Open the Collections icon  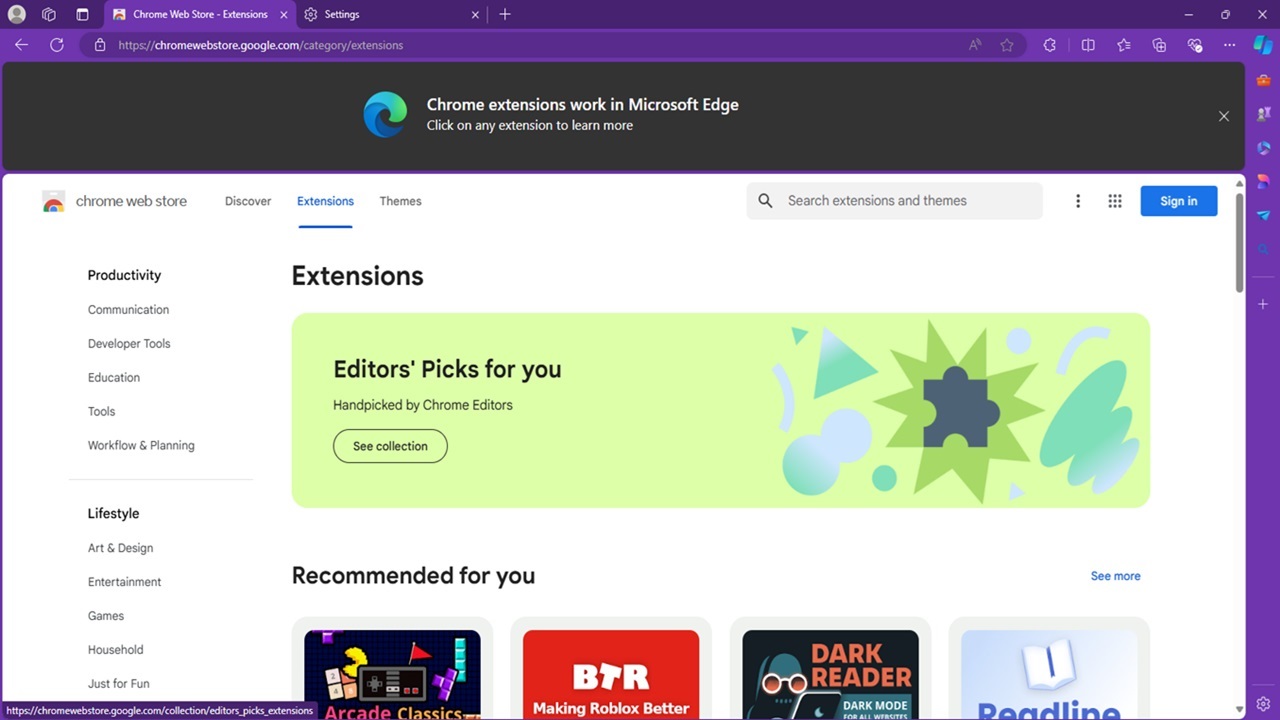[1159, 45]
